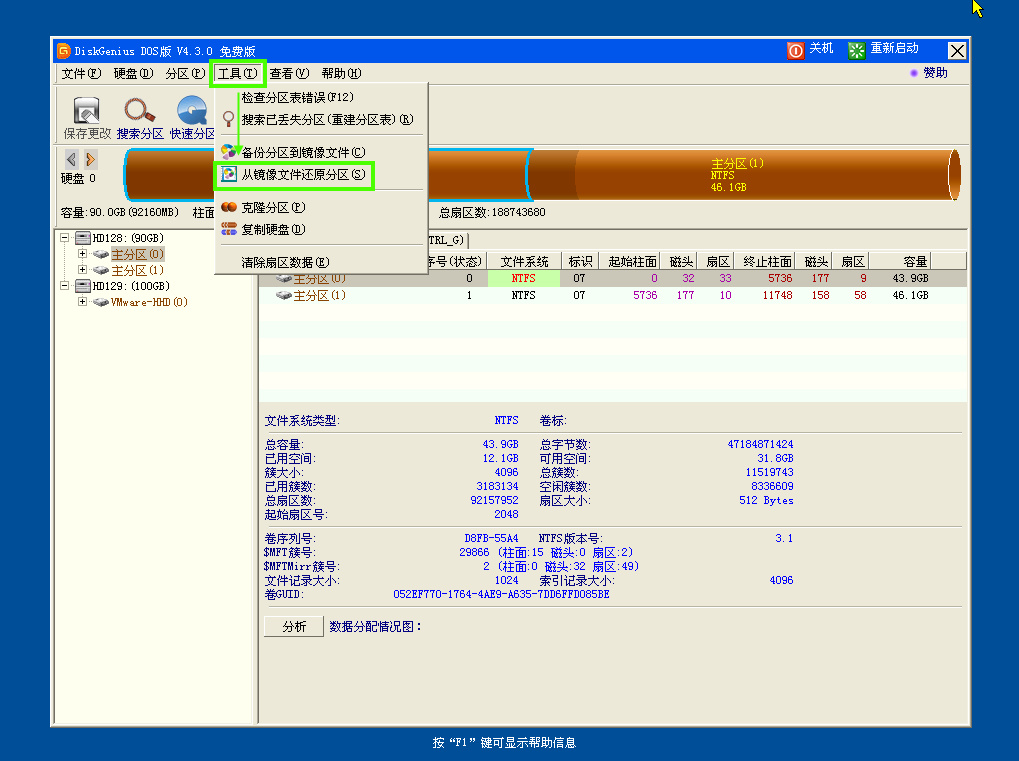1019x761 pixels.
Task: Click the previous disk arrow icon
Action: pos(71,159)
